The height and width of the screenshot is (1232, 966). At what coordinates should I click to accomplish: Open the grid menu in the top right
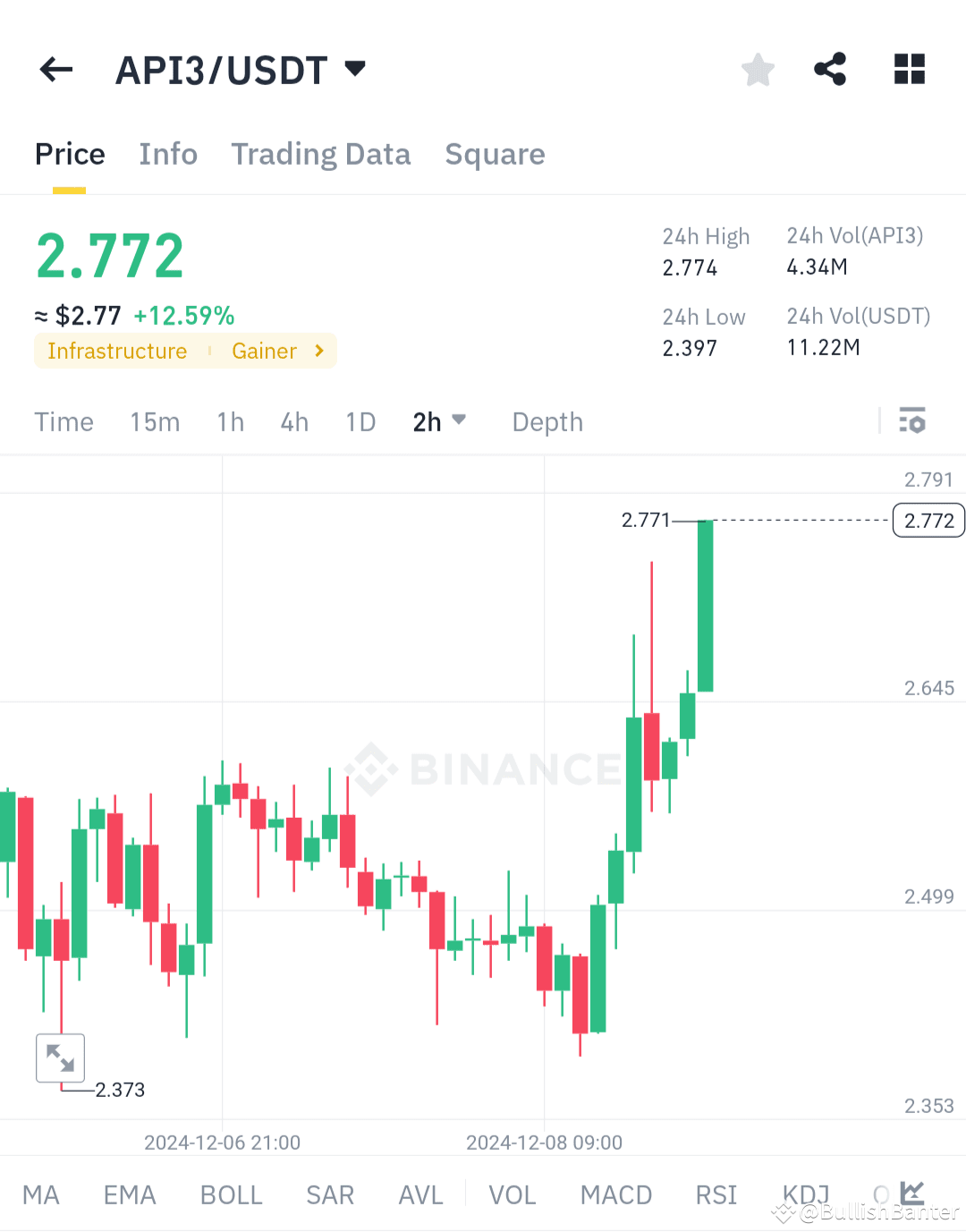(x=909, y=69)
